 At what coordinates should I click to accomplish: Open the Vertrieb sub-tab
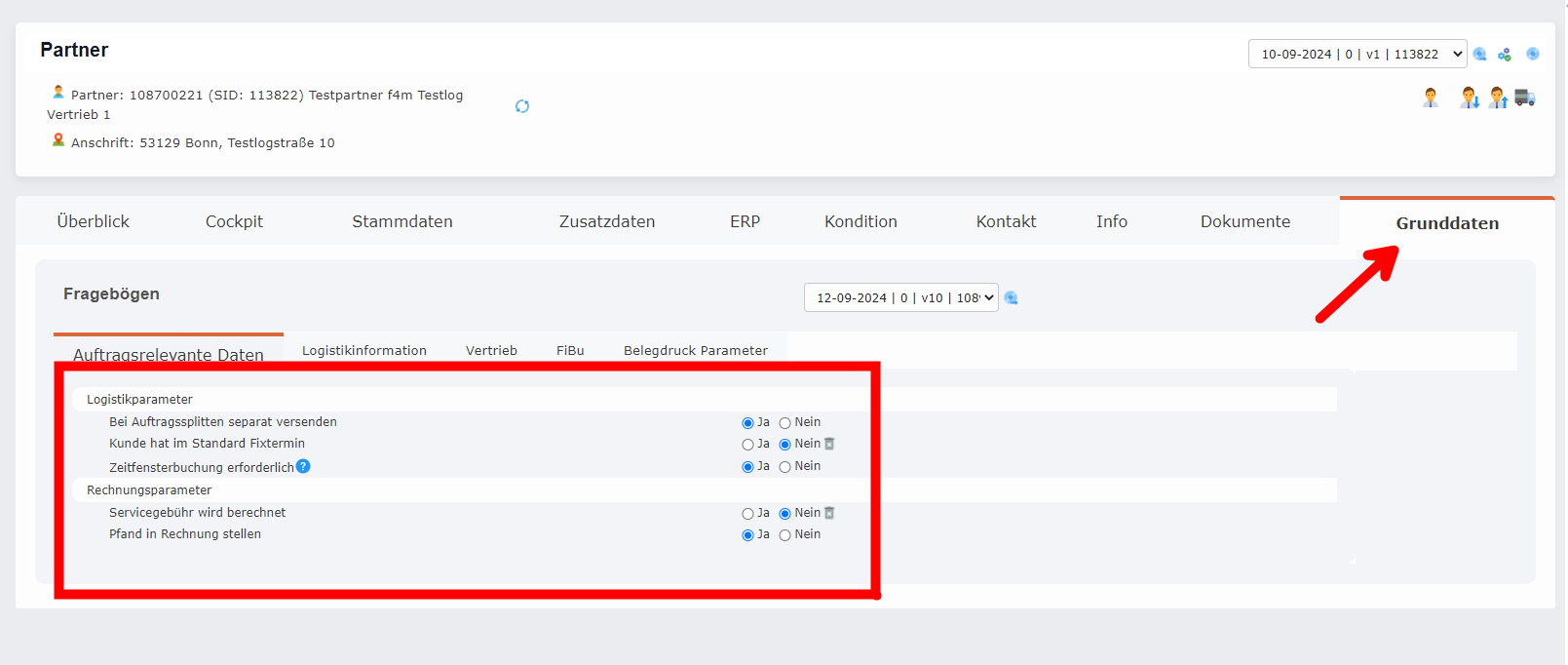(x=491, y=350)
